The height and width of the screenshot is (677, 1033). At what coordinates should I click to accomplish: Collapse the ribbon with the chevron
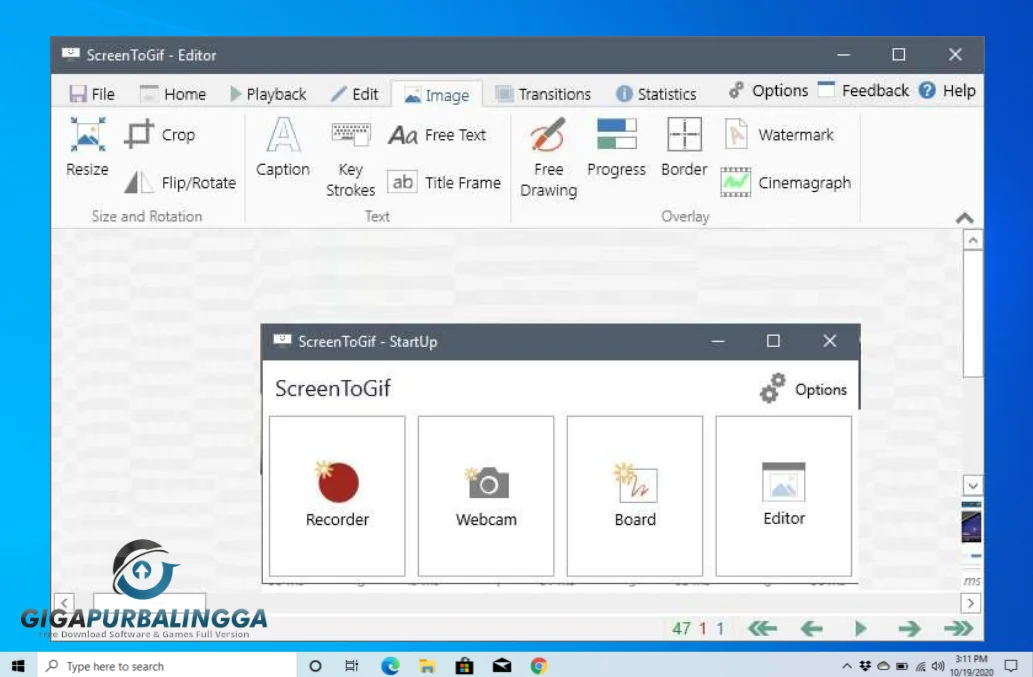(x=964, y=218)
